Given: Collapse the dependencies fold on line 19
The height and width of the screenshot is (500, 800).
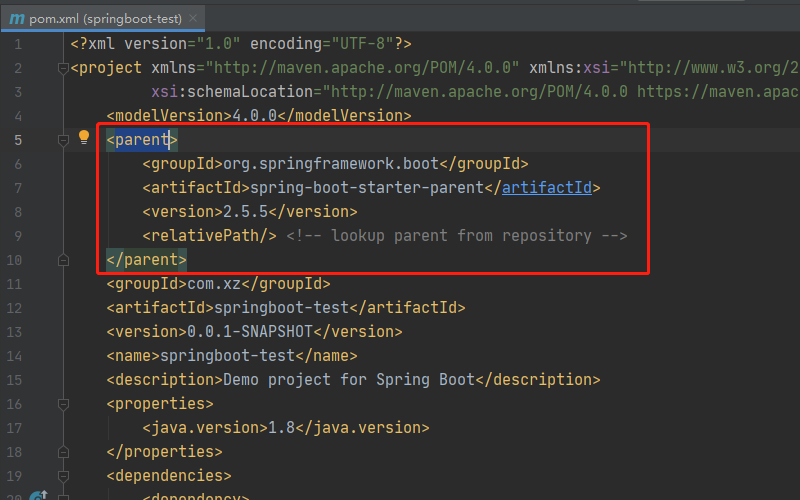Looking at the screenshot, I should (63, 476).
